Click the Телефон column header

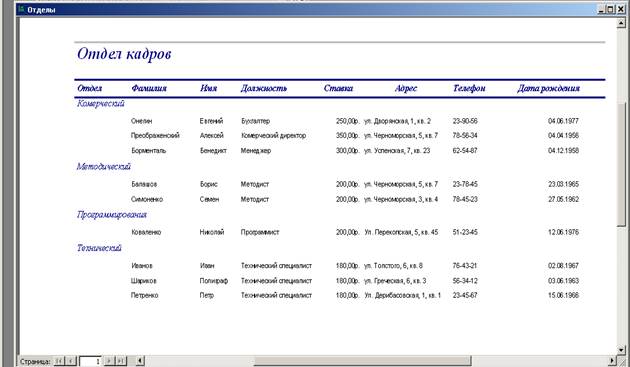(469, 88)
